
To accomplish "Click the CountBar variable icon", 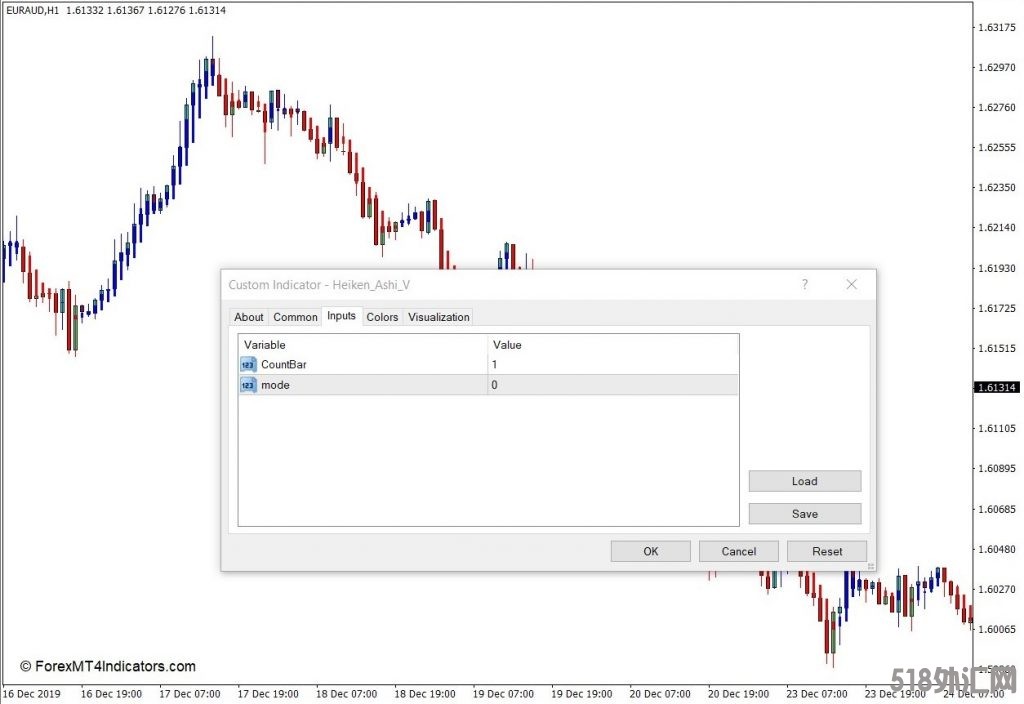I will 248,364.
